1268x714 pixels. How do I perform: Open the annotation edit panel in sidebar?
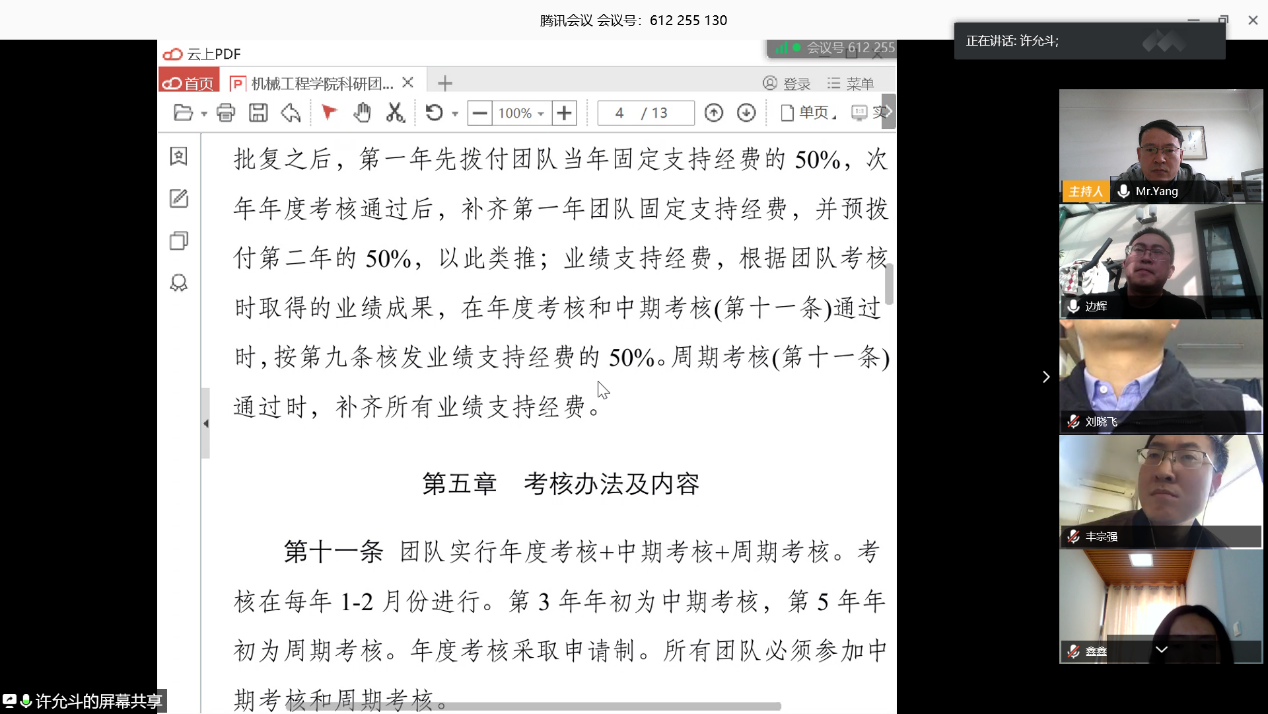(x=179, y=199)
